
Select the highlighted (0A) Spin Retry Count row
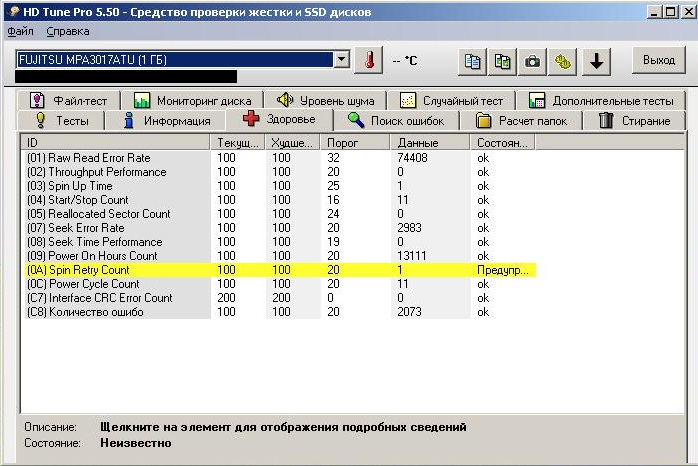pos(279,270)
